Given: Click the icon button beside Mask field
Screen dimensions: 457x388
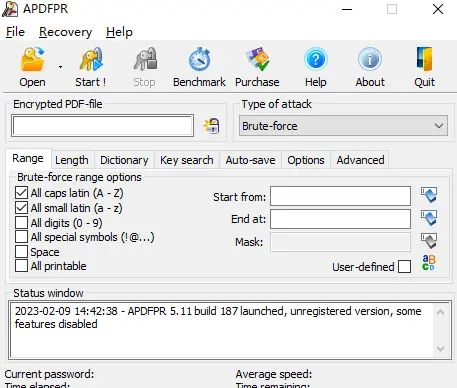Looking at the screenshot, I should pyautogui.click(x=429, y=241).
